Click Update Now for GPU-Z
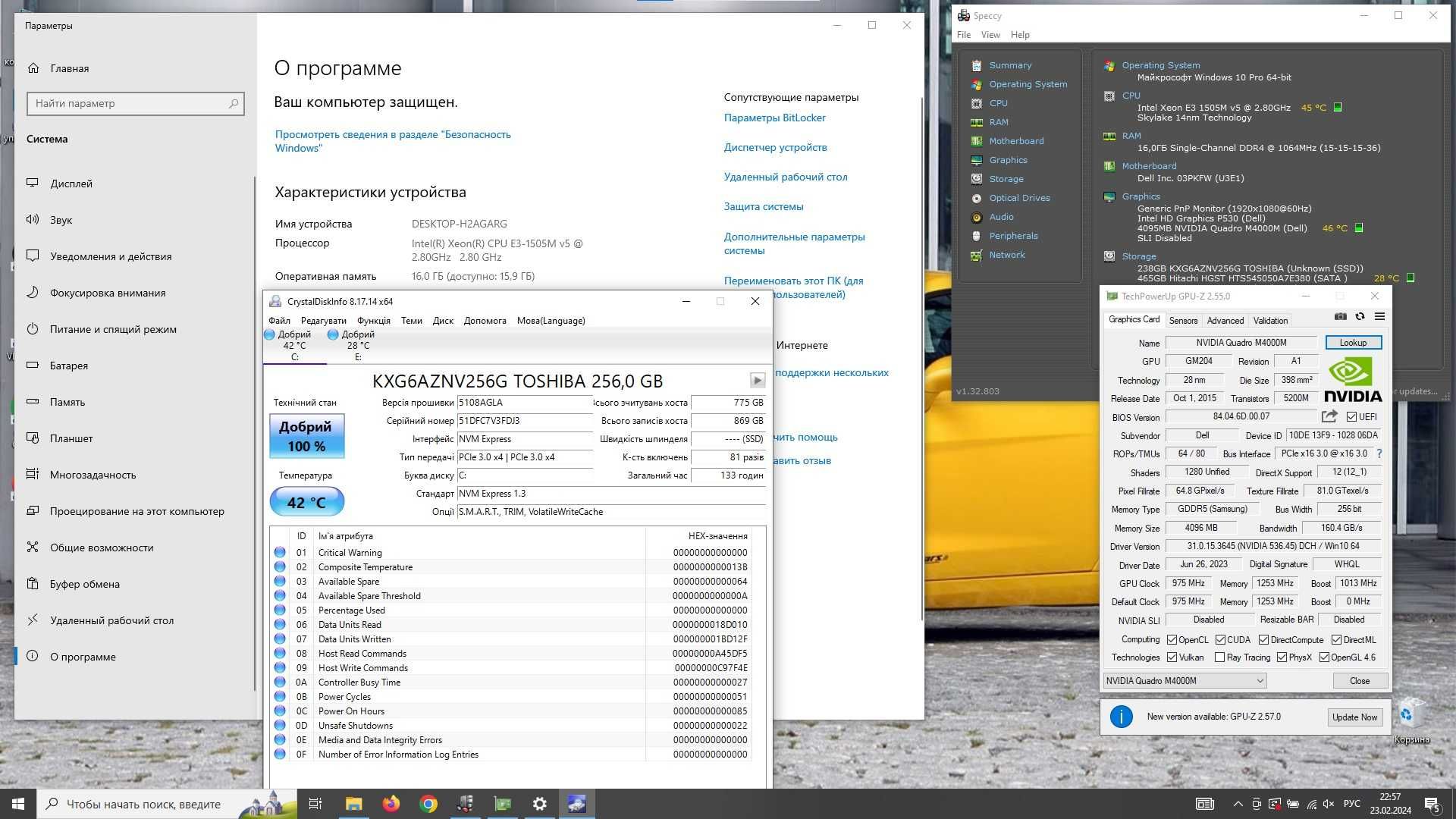Screen dimensions: 1456x819 click(x=1354, y=717)
